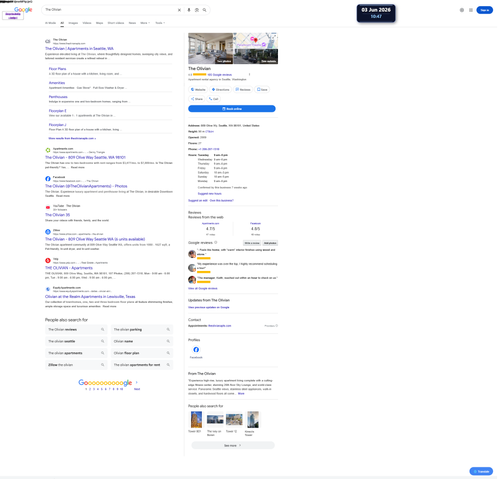Click the Facebook favicon in search results
Image resolution: width=500 pixels, height=479 pixels.
(48, 179)
